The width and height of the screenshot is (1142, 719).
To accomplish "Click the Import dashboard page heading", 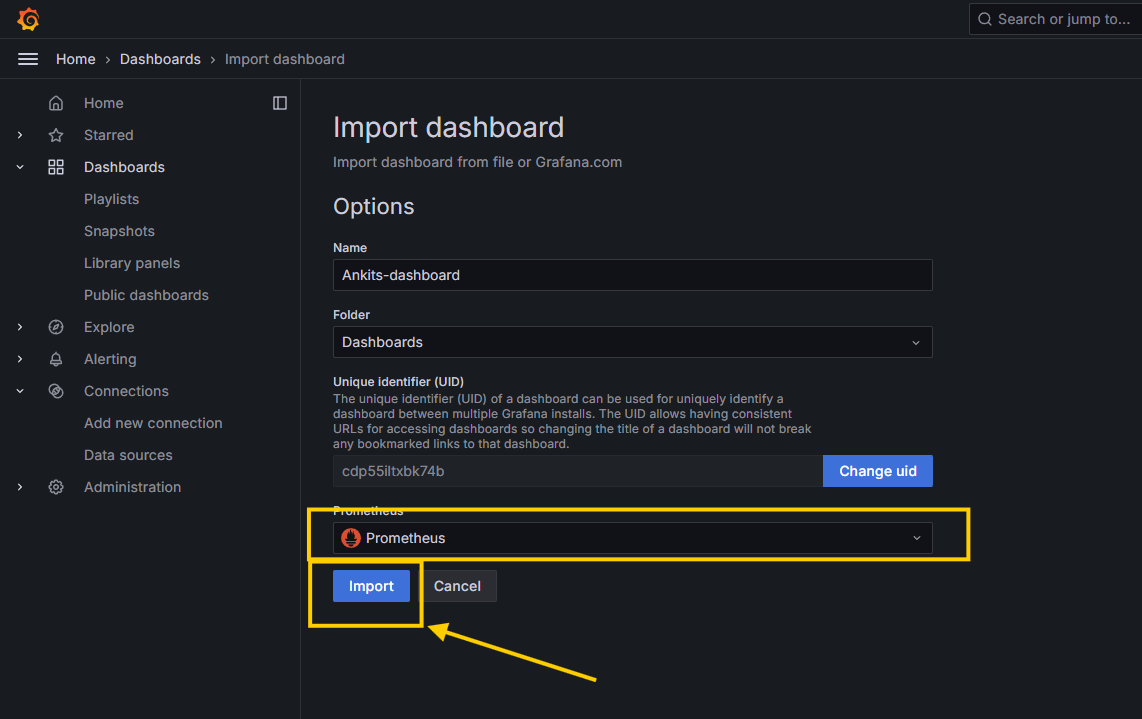I will (449, 127).
